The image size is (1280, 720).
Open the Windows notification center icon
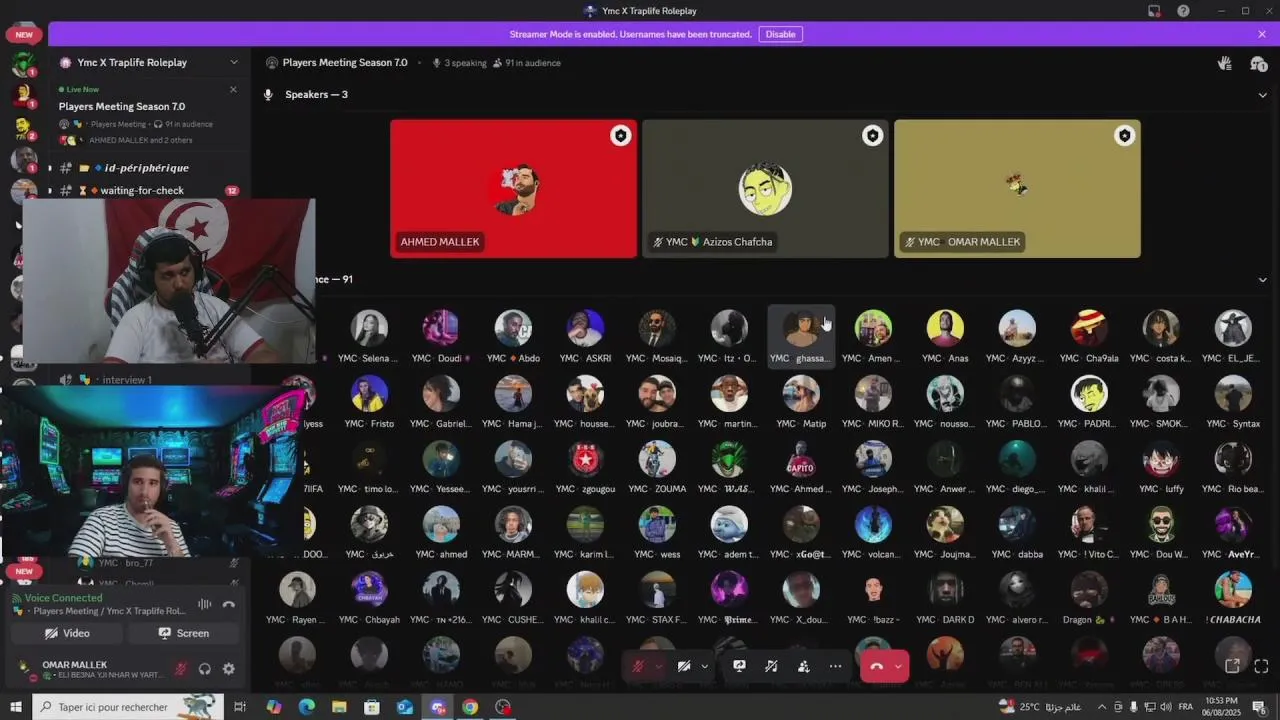1259,707
